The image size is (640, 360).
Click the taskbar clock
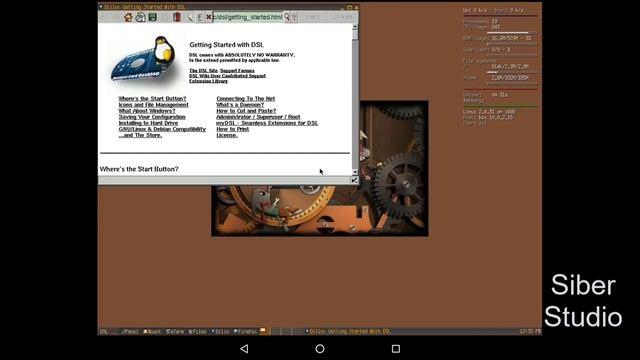pos(530,331)
